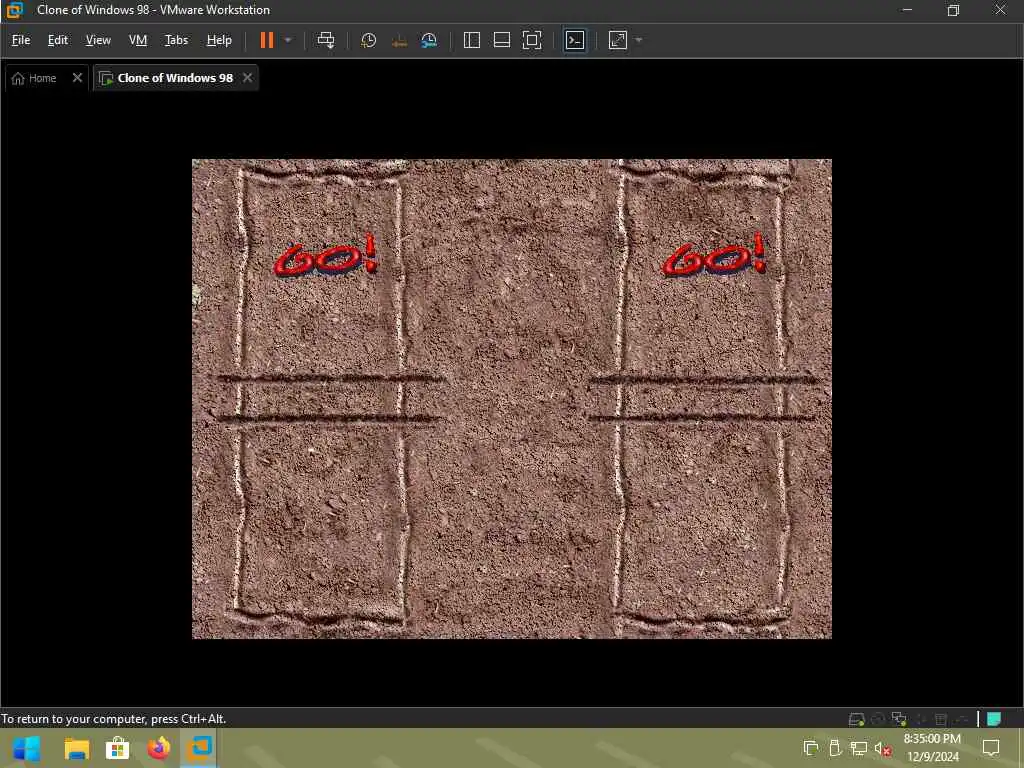1024x768 pixels.
Task: Click the stretch guest display icon
Action: 618,40
